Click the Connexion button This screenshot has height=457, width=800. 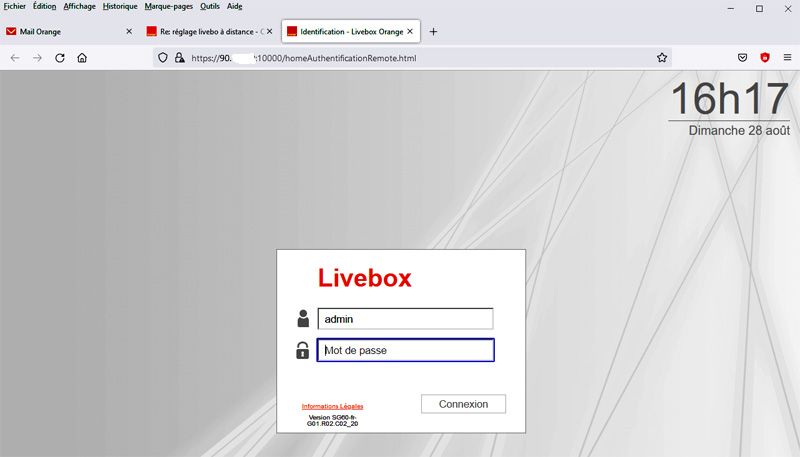463,404
